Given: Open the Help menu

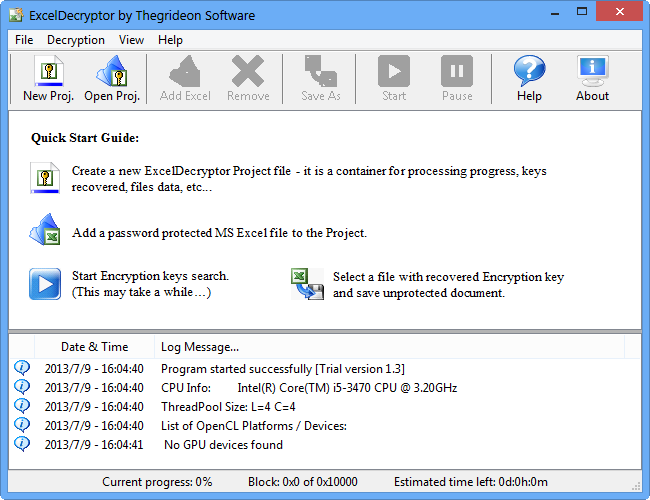Looking at the screenshot, I should coord(170,40).
